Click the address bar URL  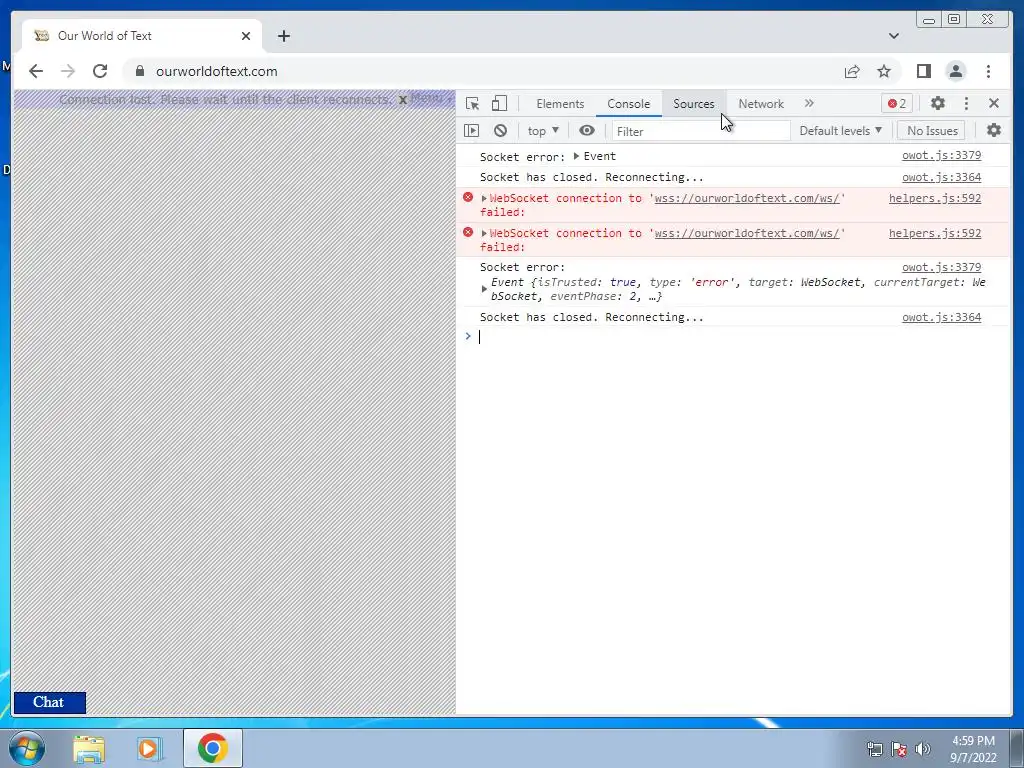point(217,71)
